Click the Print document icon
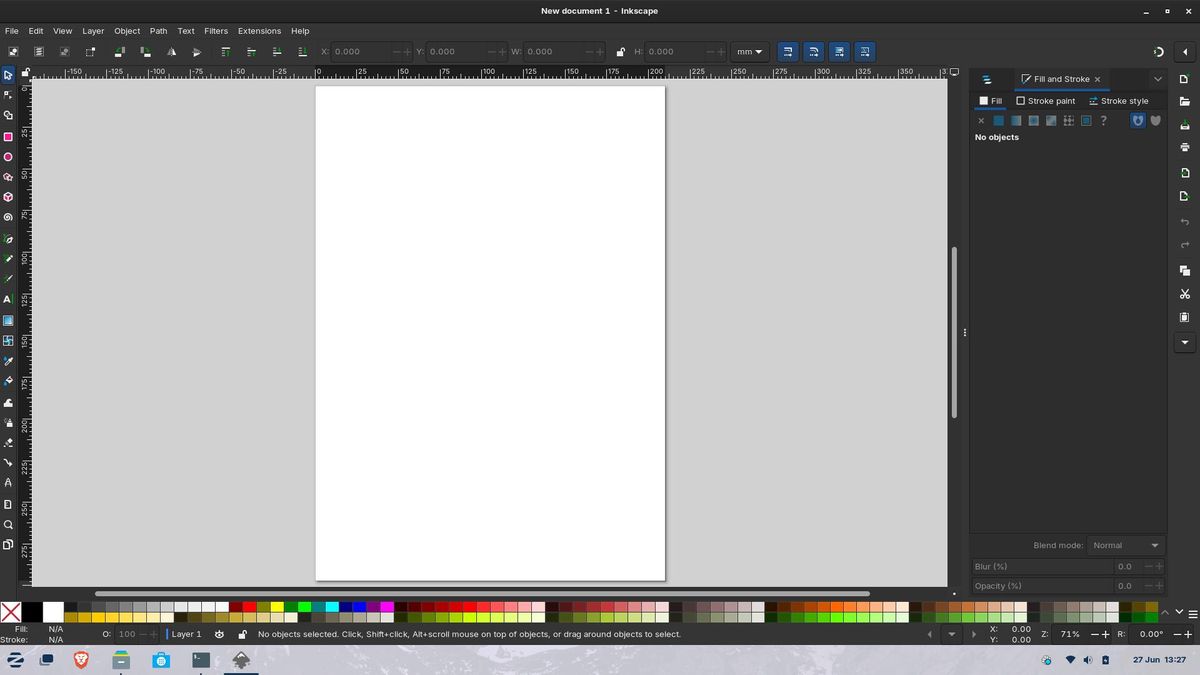The image size is (1200, 675). 1185,147
